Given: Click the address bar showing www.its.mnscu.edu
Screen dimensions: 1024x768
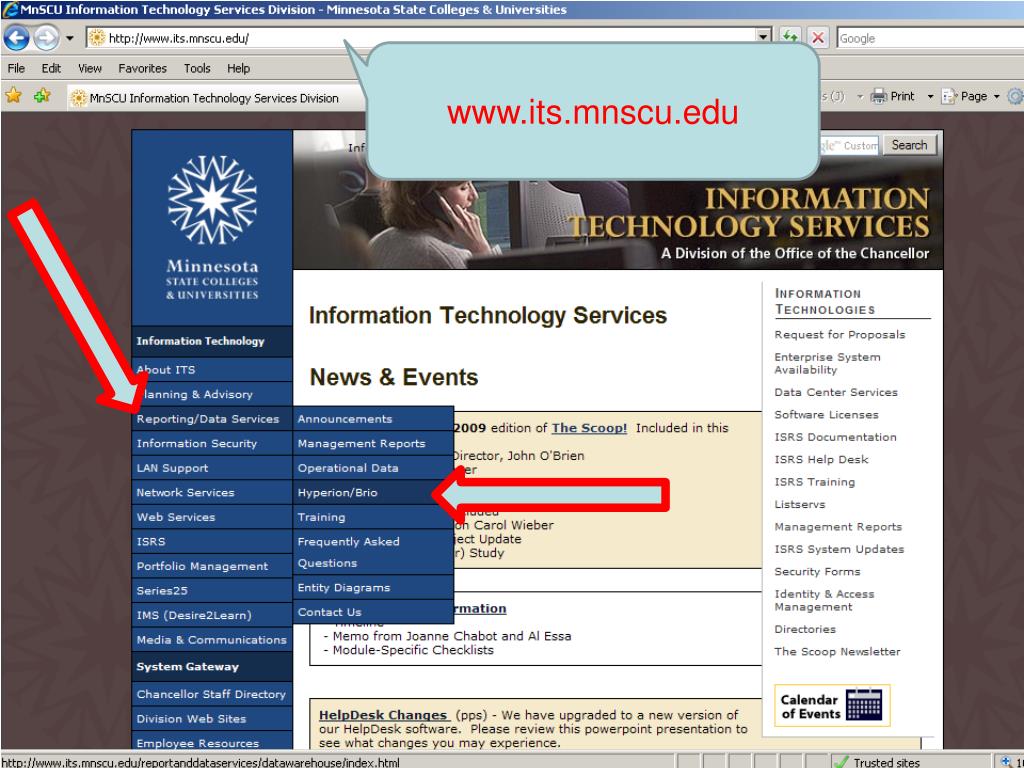Looking at the screenshot, I should point(421,38).
